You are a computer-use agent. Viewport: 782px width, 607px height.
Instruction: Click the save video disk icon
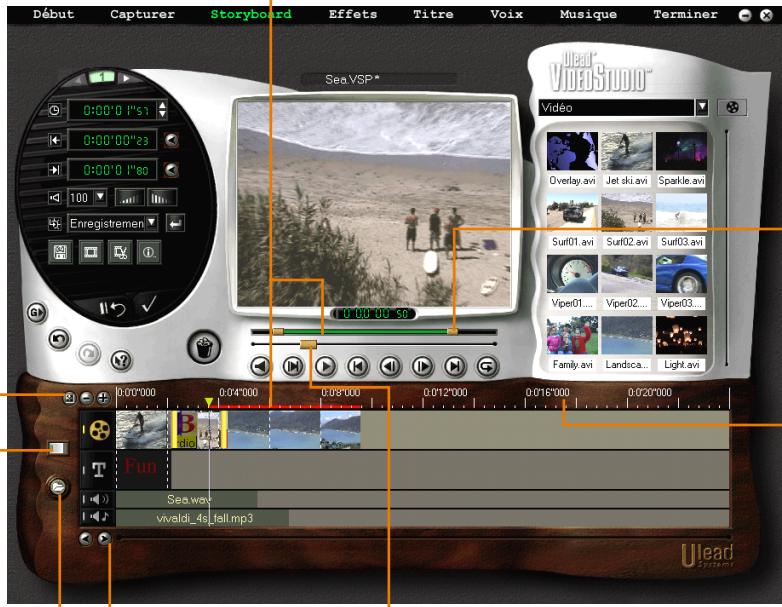click(60, 252)
